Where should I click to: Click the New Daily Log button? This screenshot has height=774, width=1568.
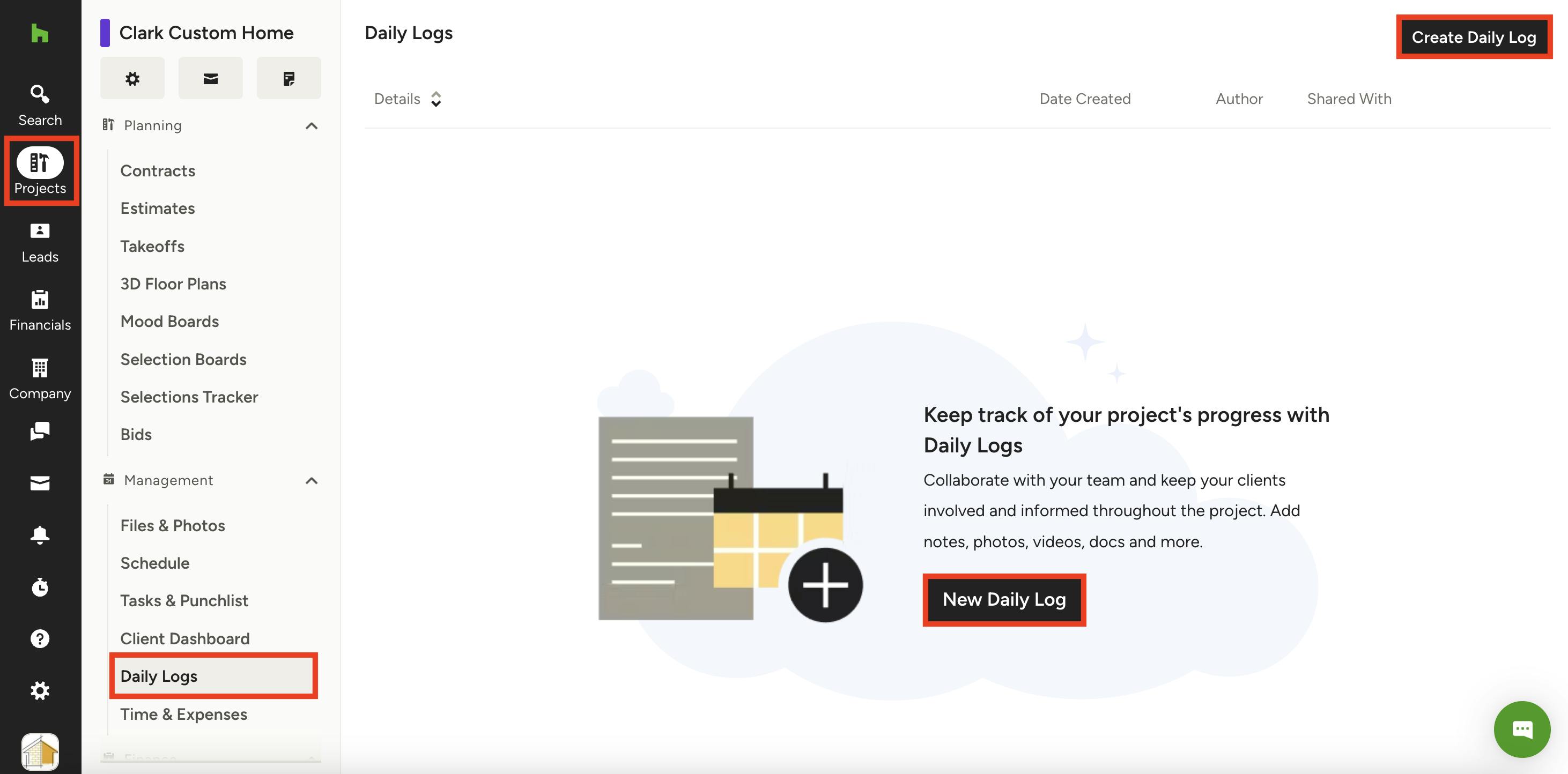(1004, 599)
